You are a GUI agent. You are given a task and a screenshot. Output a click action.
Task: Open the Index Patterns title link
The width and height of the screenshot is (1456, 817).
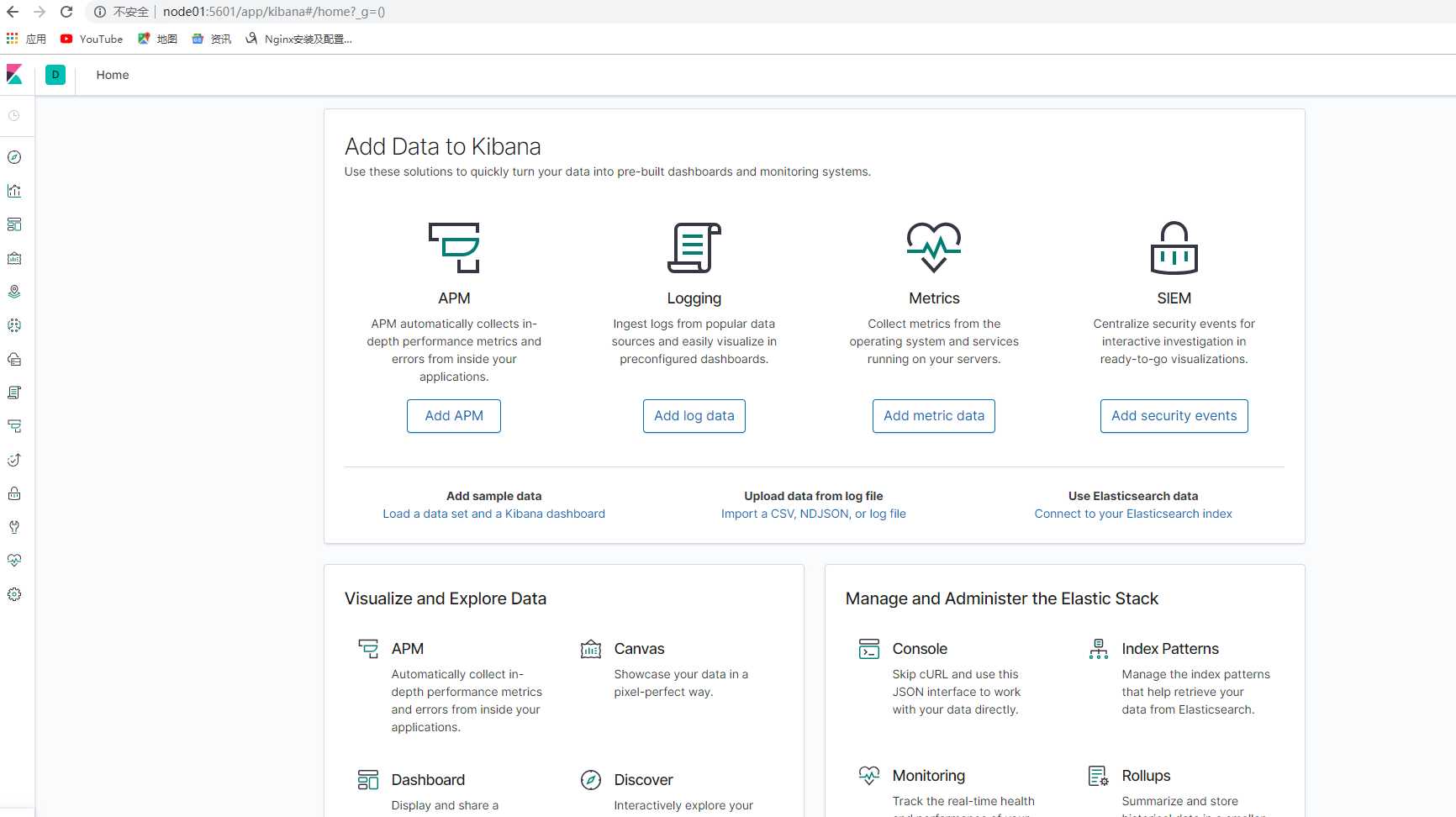click(1170, 649)
